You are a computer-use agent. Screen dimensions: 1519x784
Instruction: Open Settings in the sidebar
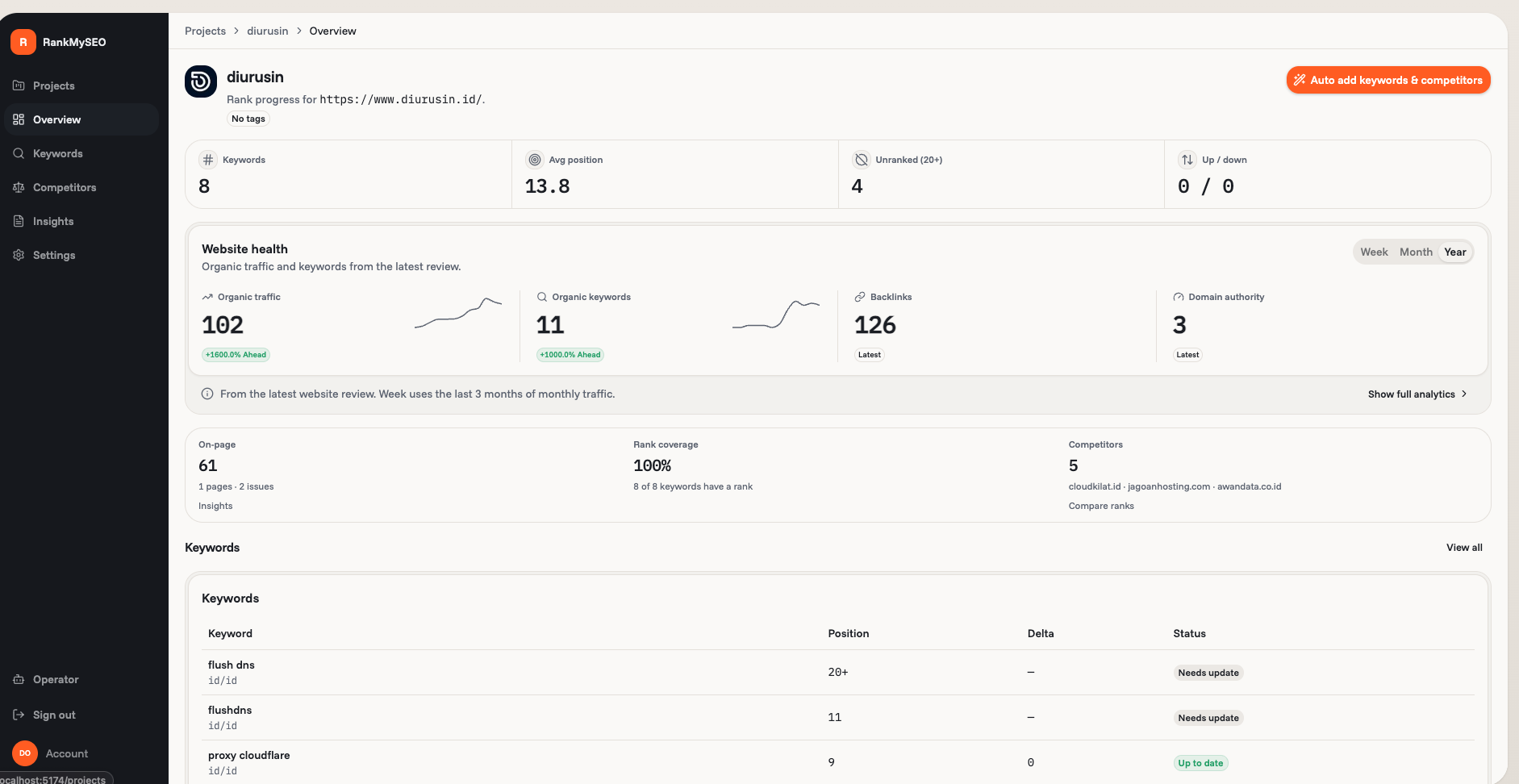(81, 255)
